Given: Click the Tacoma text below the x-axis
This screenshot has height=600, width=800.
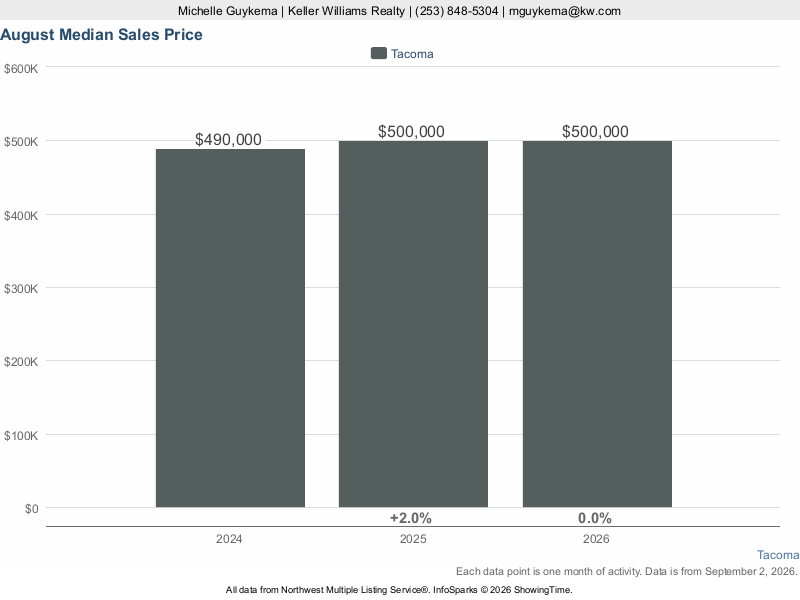Looking at the screenshot, I should [x=778, y=555].
